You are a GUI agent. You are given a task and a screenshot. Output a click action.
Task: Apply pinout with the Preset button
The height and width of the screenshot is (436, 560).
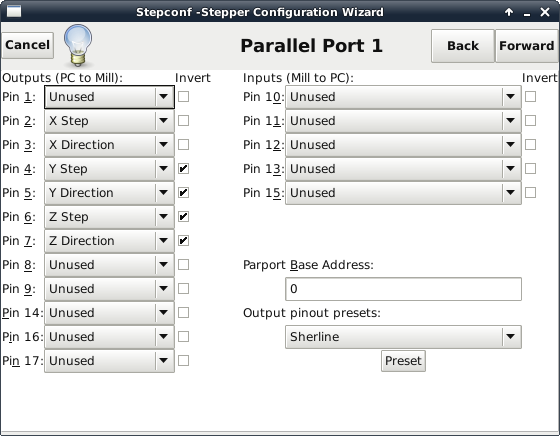point(403,361)
